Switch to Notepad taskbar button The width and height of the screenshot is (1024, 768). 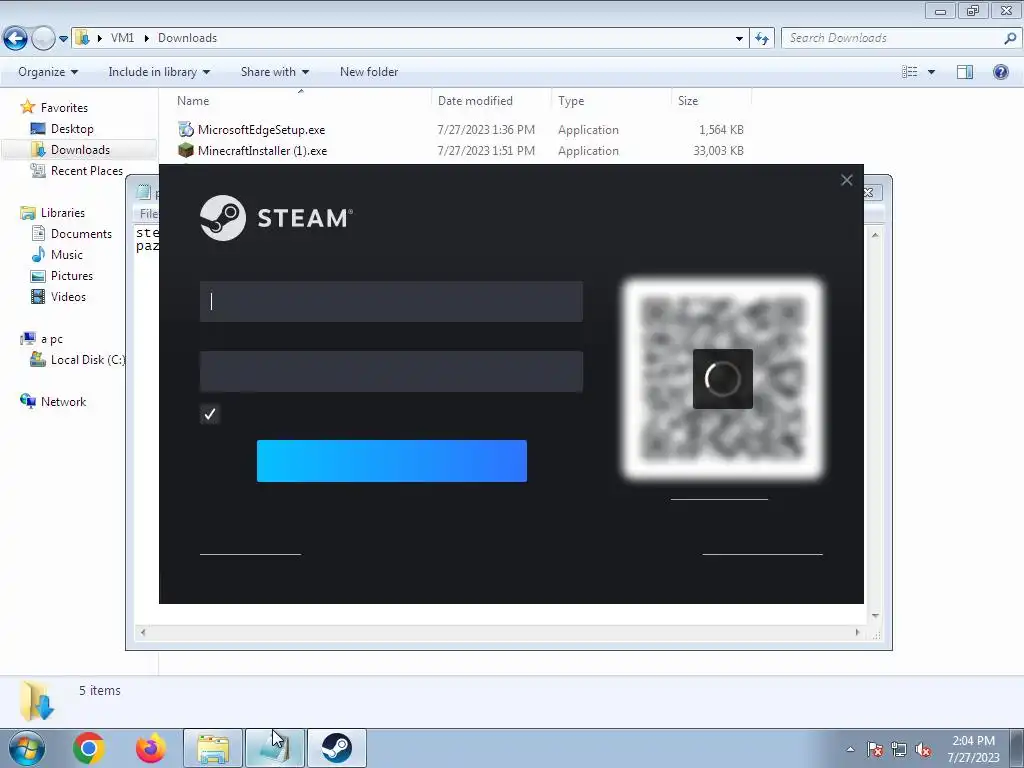[x=275, y=748]
